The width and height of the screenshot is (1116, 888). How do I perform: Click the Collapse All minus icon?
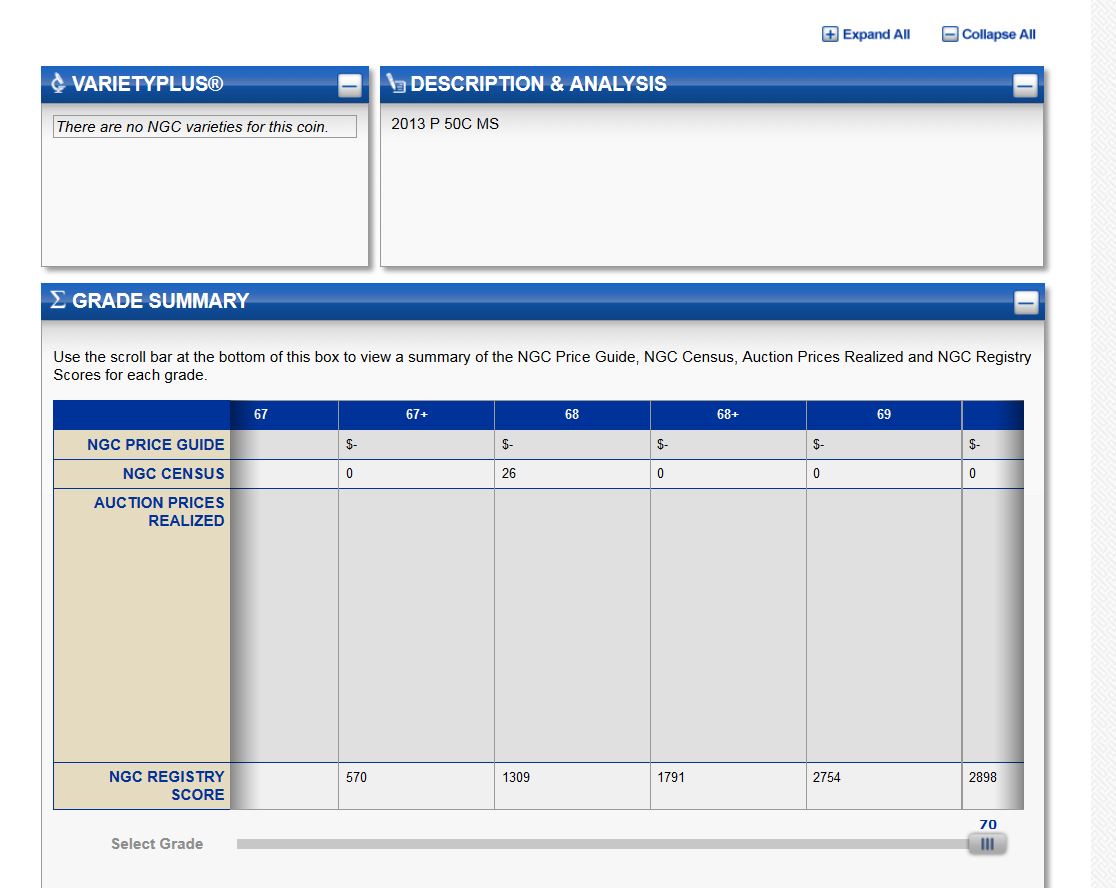tap(950, 35)
